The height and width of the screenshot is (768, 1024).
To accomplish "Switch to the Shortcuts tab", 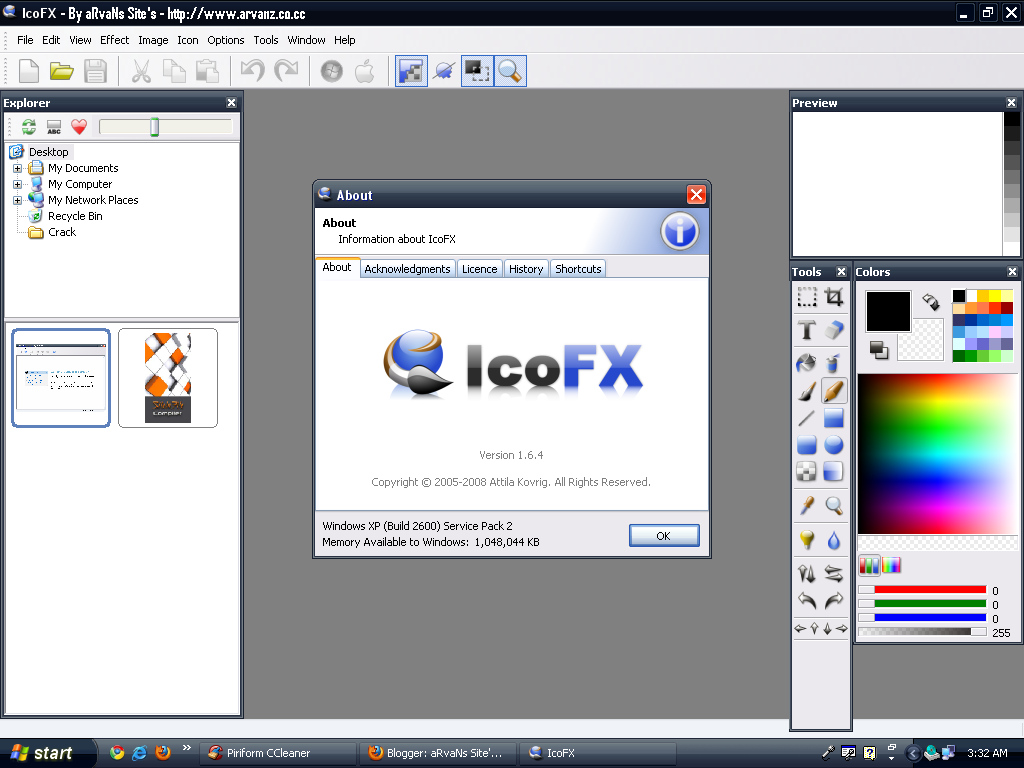I will pyautogui.click(x=578, y=269).
